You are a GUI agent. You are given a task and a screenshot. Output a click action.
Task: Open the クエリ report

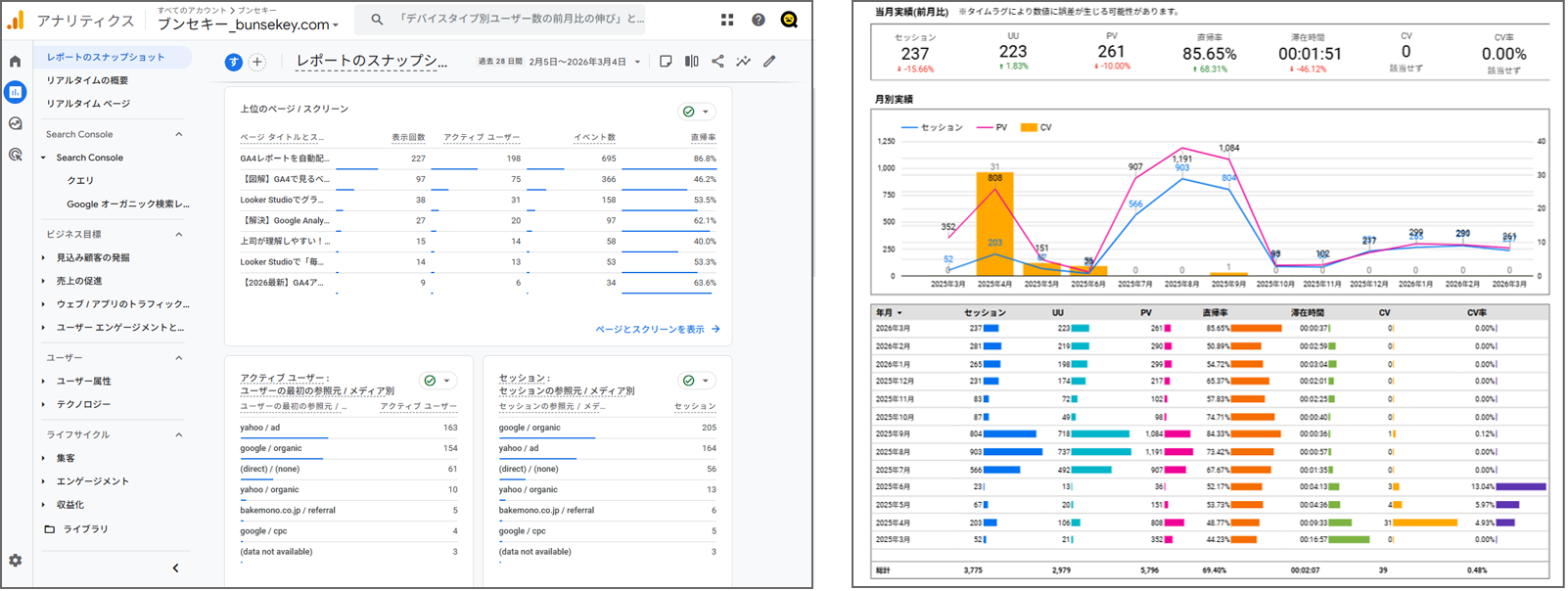[80, 181]
